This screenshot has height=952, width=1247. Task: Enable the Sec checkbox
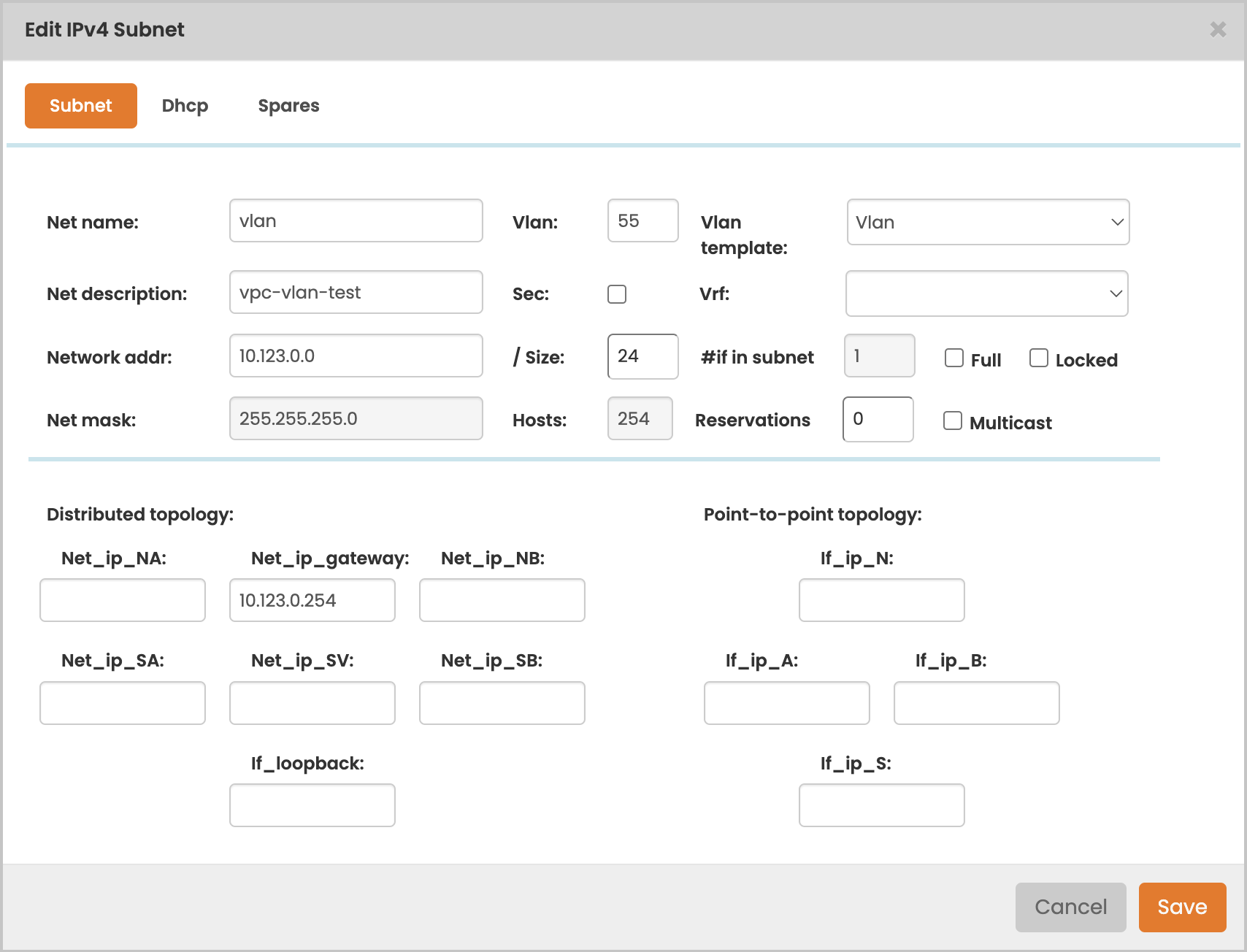pos(617,294)
